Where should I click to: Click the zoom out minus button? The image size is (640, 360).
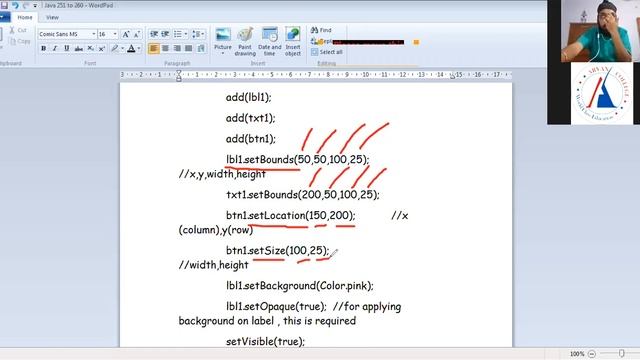point(592,354)
